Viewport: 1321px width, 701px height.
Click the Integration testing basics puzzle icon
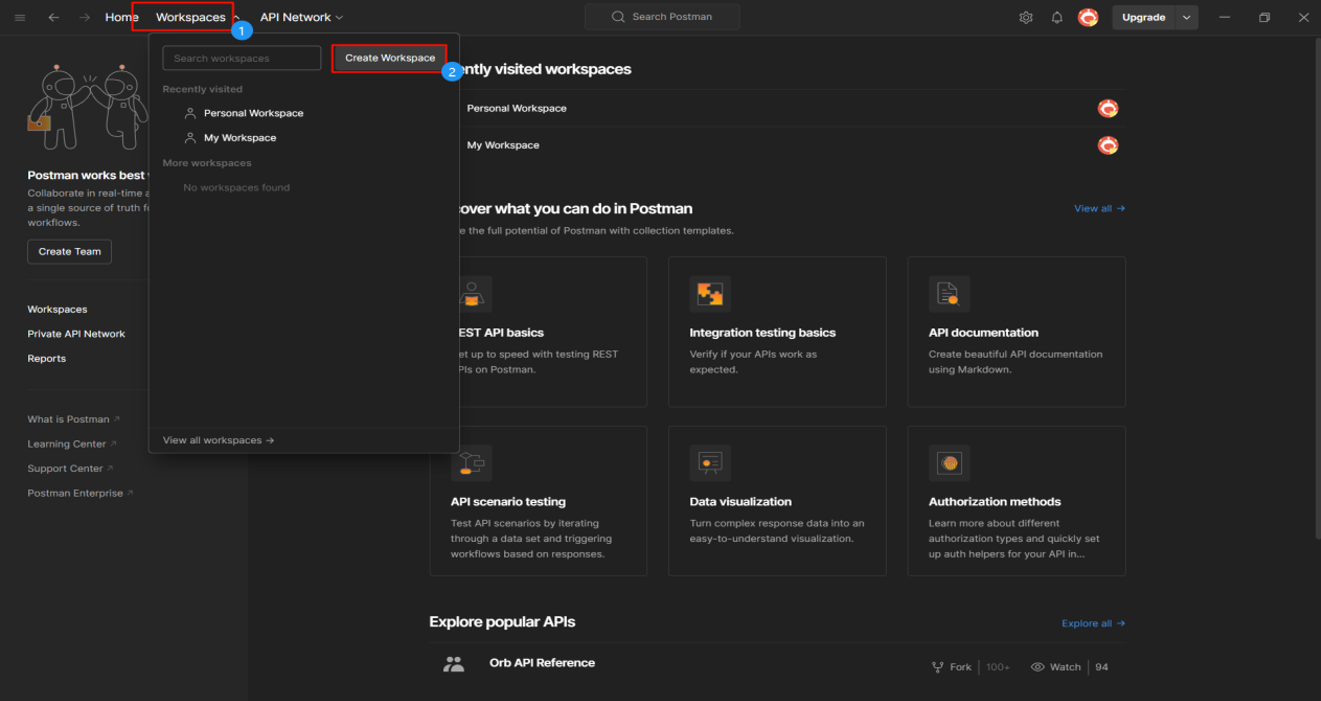coord(710,294)
